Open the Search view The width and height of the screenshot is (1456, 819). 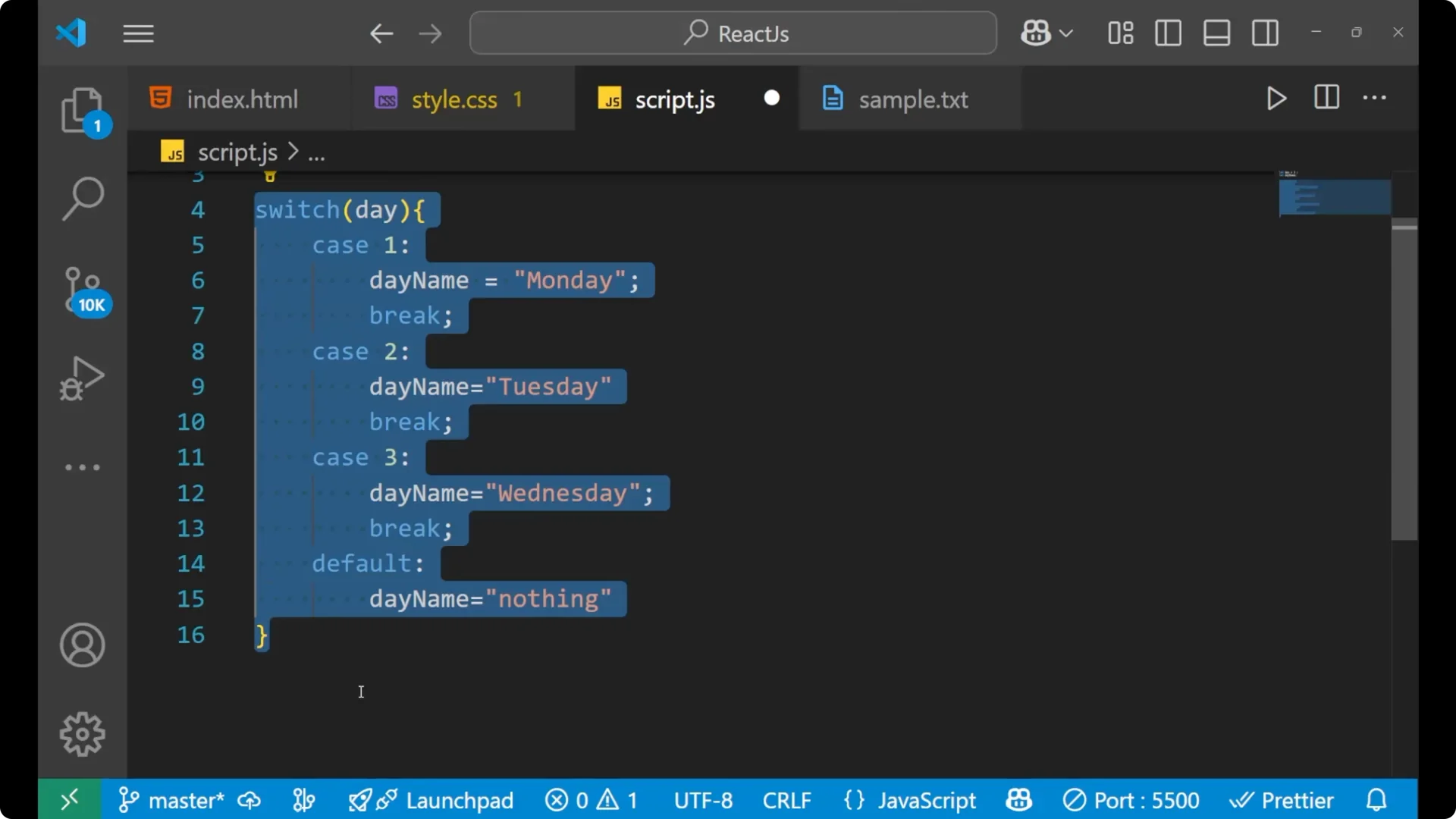pyautogui.click(x=82, y=197)
